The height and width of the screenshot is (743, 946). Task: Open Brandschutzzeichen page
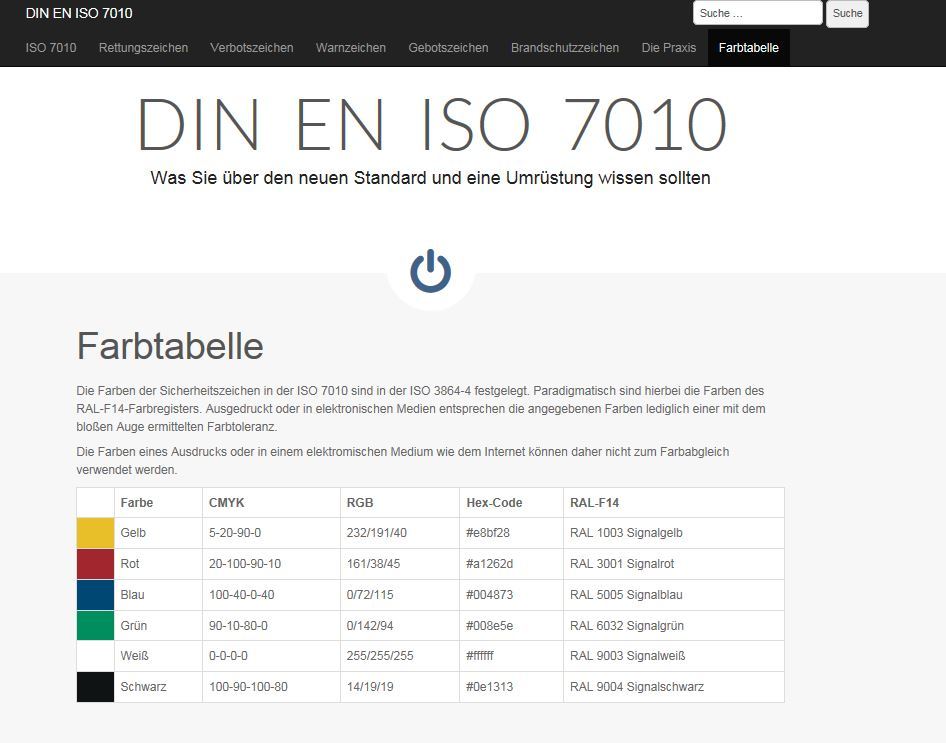[x=565, y=47]
